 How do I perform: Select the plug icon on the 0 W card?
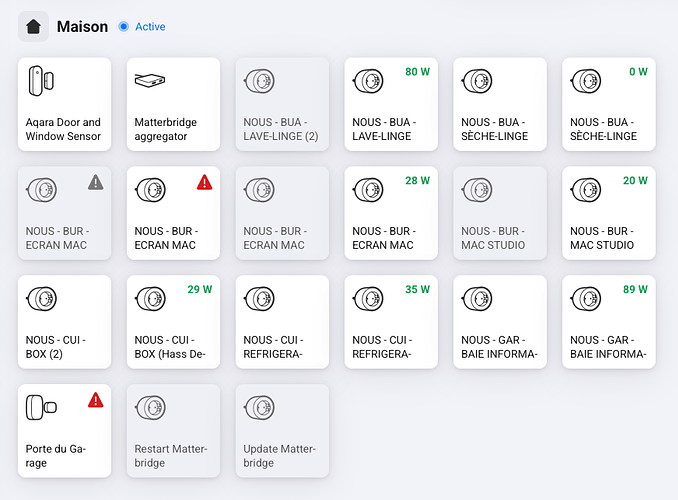[586, 81]
